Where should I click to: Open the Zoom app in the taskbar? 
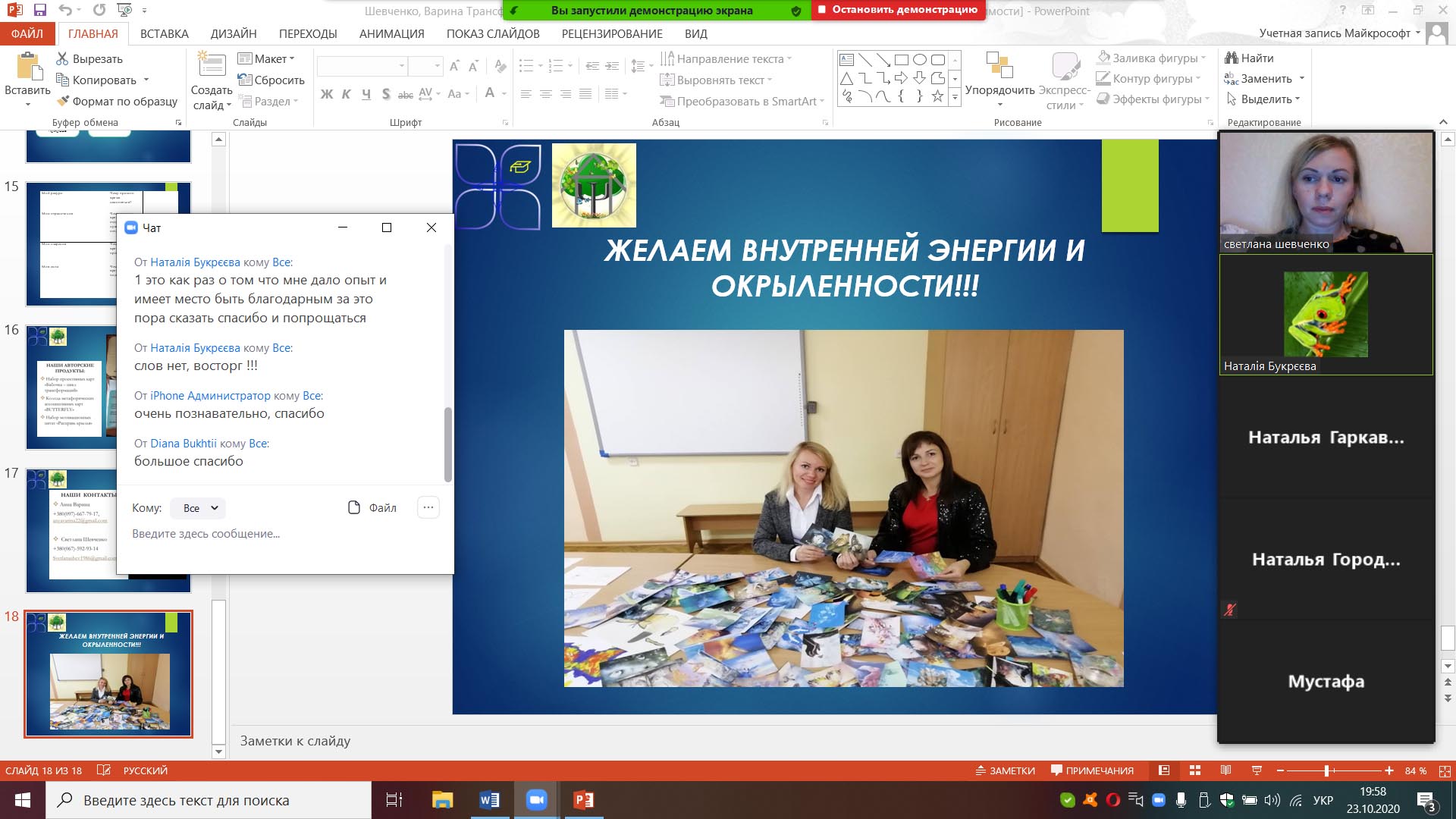tap(536, 800)
